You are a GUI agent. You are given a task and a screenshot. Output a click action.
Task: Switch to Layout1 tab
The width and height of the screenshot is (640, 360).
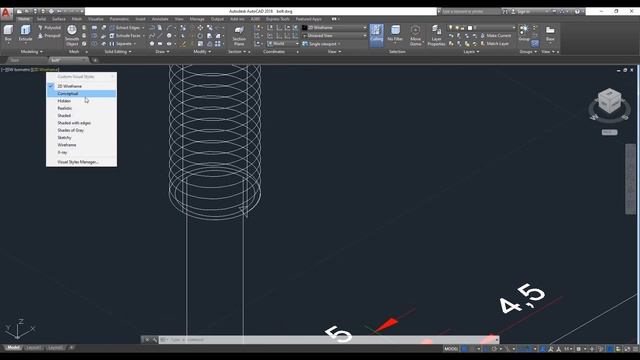(33, 348)
